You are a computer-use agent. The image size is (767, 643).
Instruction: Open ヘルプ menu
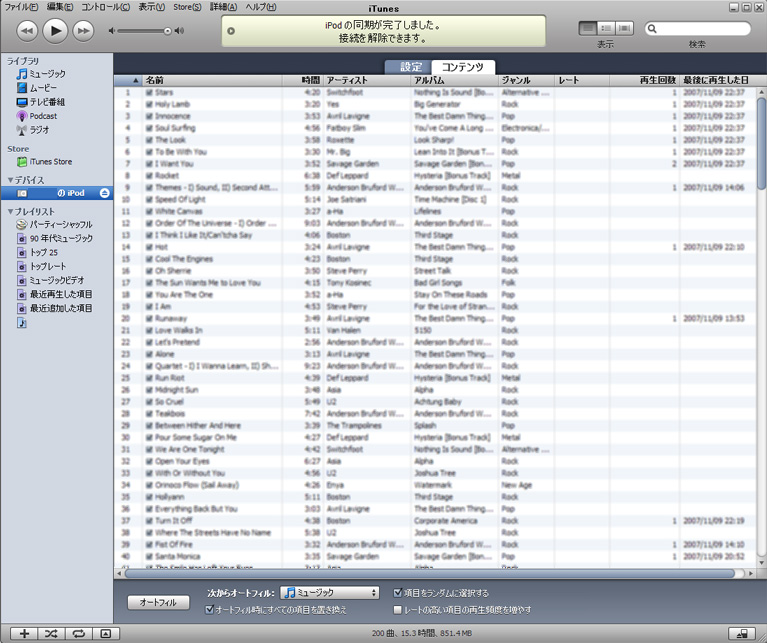click(x=261, y=7)
